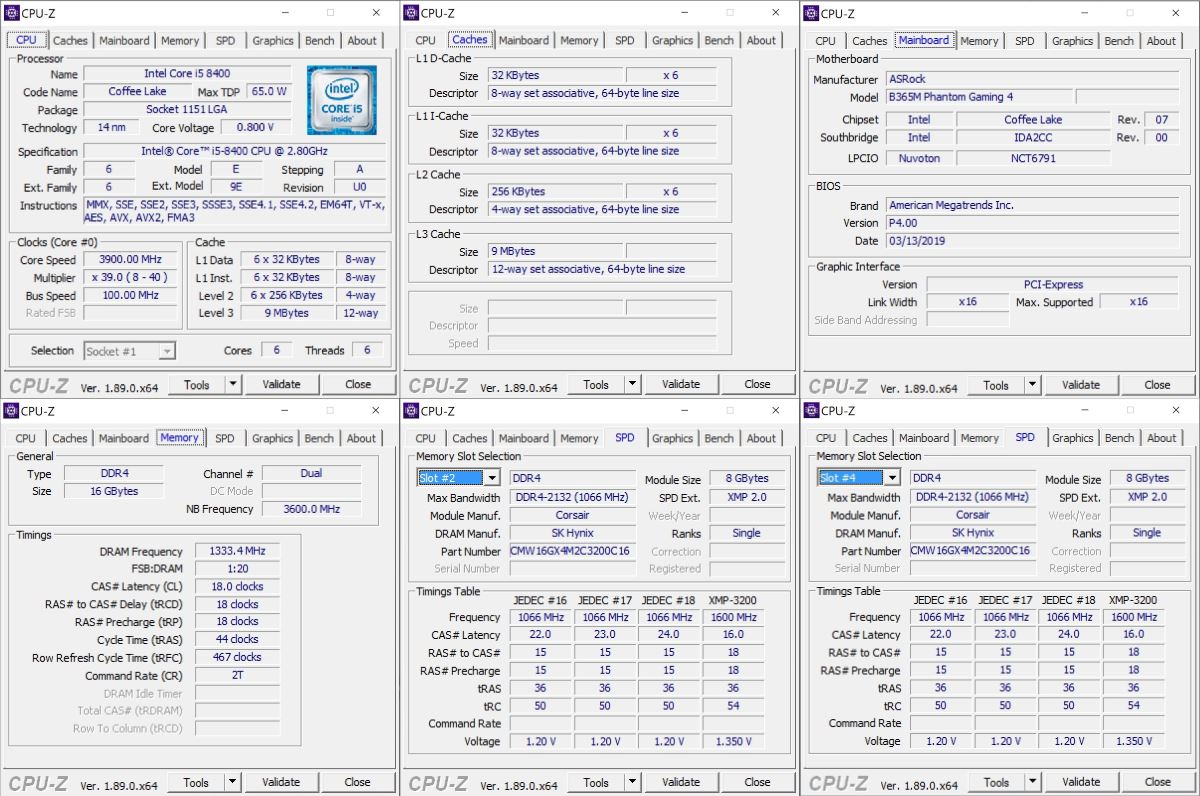This screenshot has width=1200, height=796.
Task: Open the Slot #2 memory slot selector
Action: coord(458,478)
